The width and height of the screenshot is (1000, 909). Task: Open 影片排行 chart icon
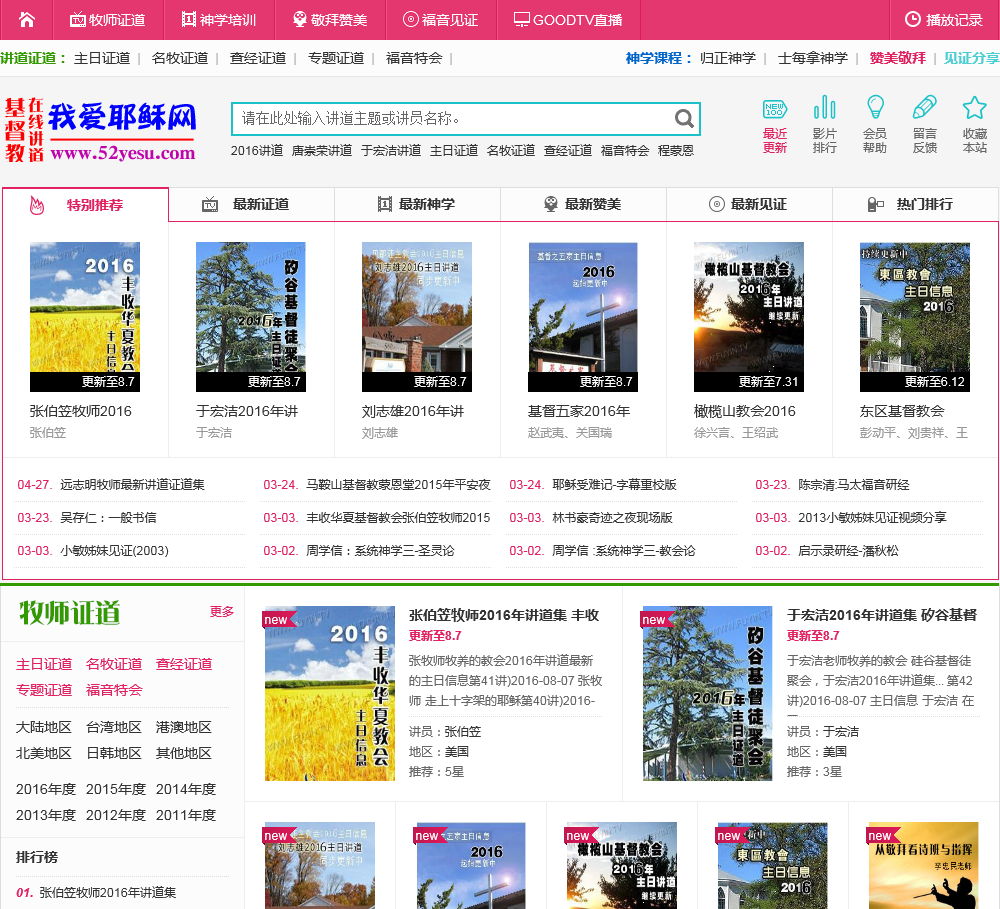(x=825, y=124)
